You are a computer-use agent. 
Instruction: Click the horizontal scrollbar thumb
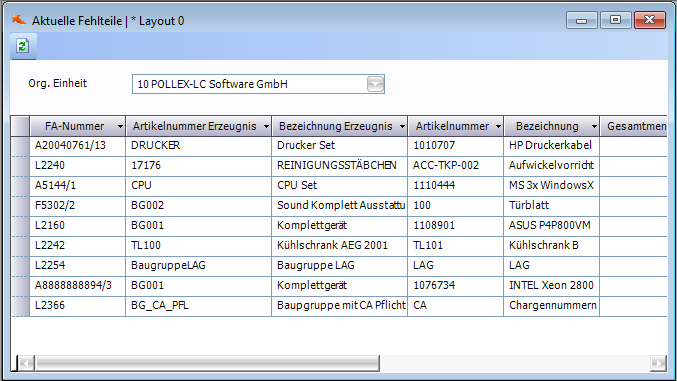[207, 363]
